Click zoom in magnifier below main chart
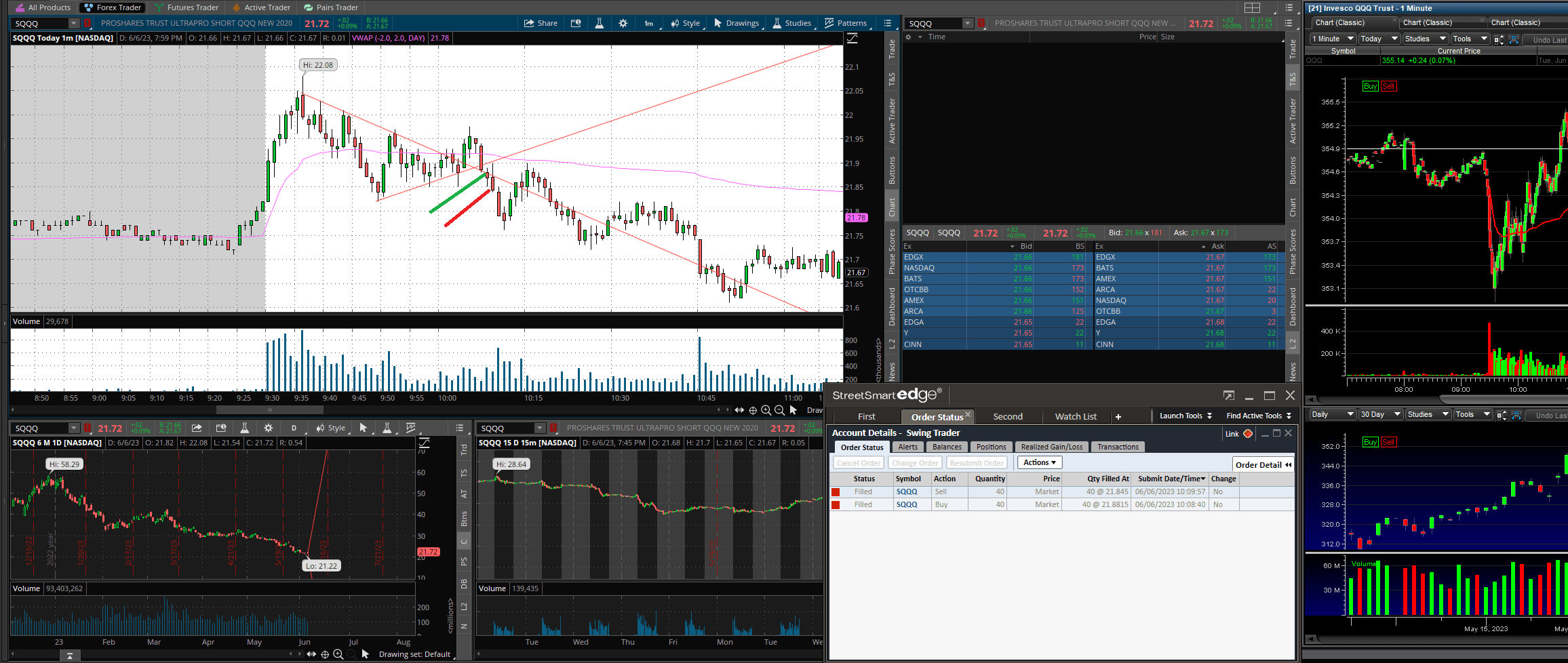1568x663 pixels. [766, 410]
